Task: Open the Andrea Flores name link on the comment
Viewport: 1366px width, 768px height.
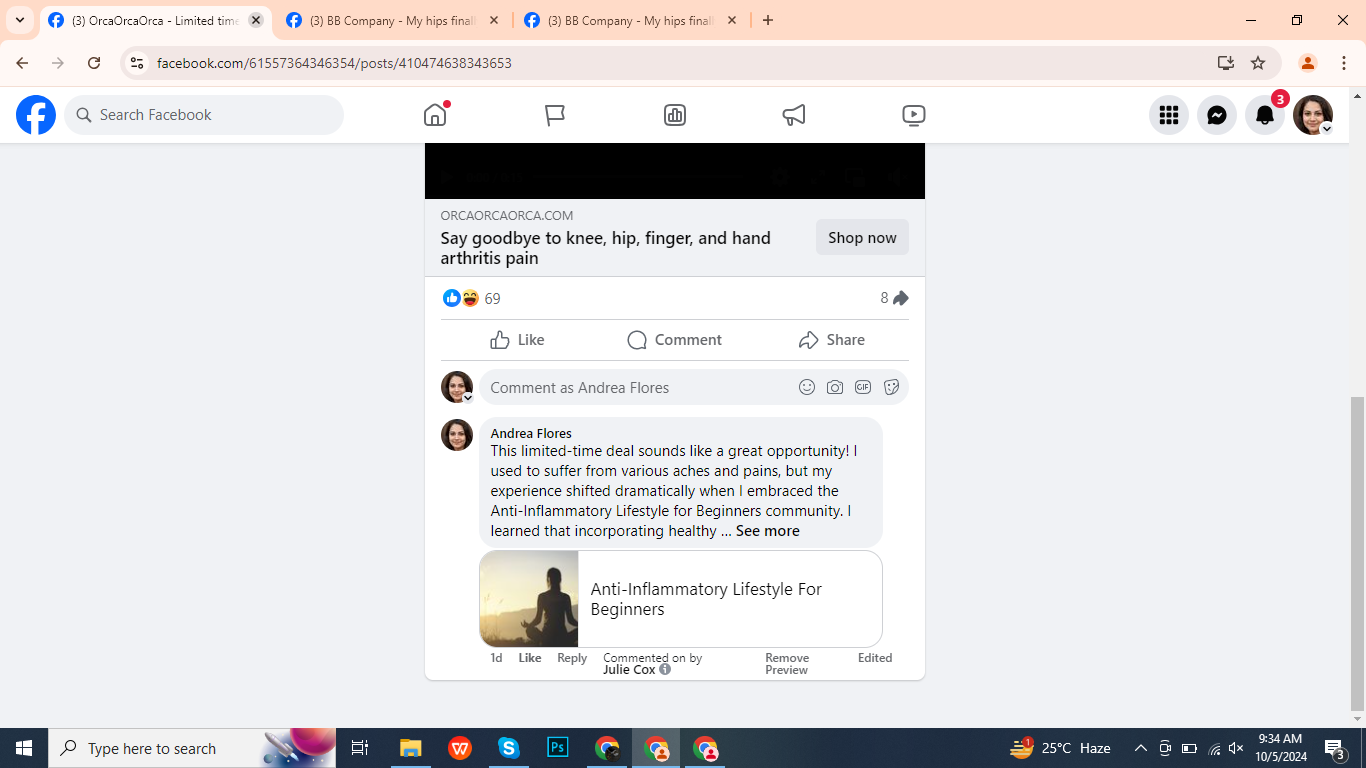Action: click(x=531, y=433)
